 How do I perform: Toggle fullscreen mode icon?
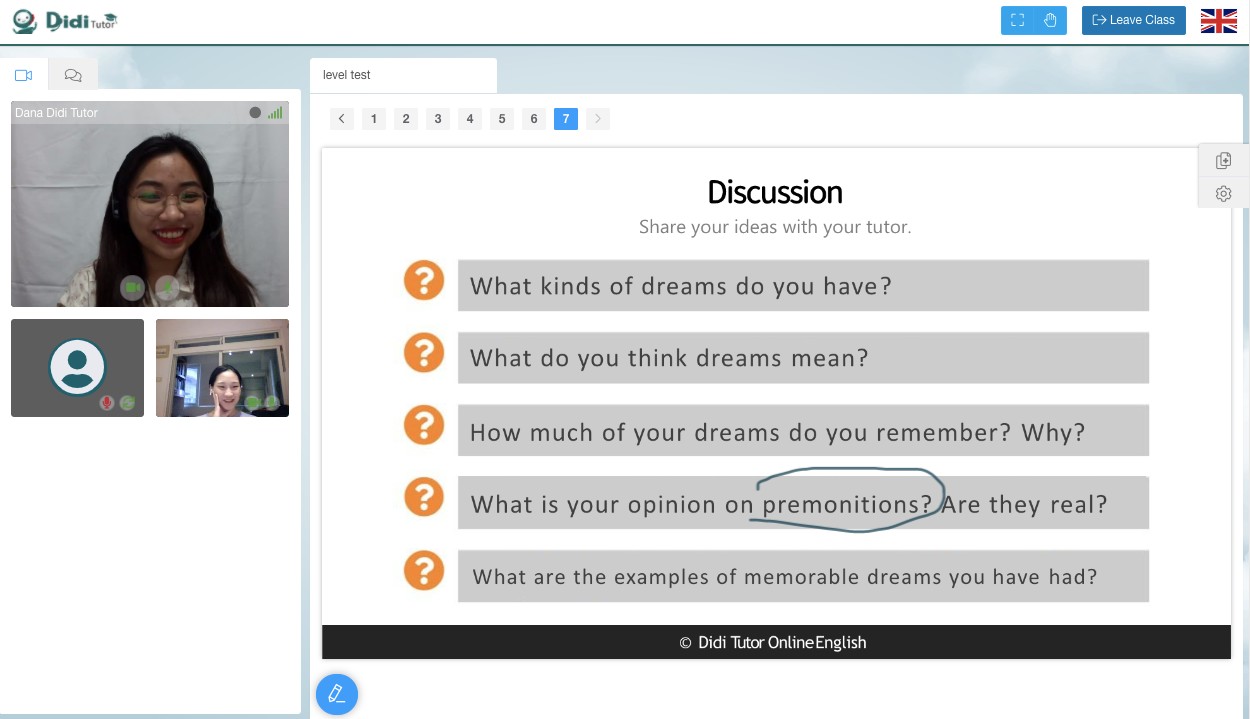pyautogui.click(x=1018, y=20)
